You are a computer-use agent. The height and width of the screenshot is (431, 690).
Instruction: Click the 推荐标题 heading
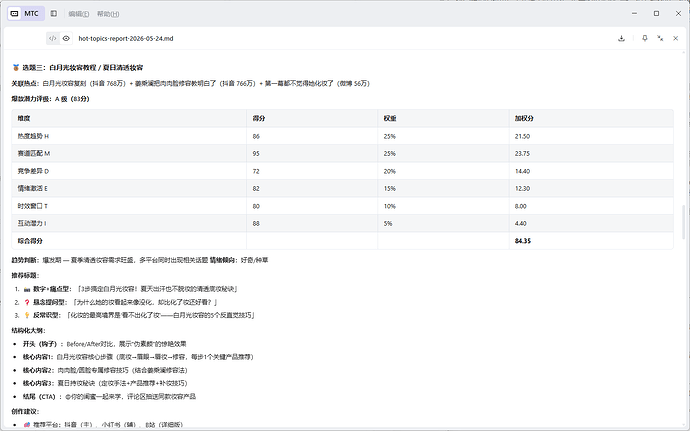(x=25, y=276)
